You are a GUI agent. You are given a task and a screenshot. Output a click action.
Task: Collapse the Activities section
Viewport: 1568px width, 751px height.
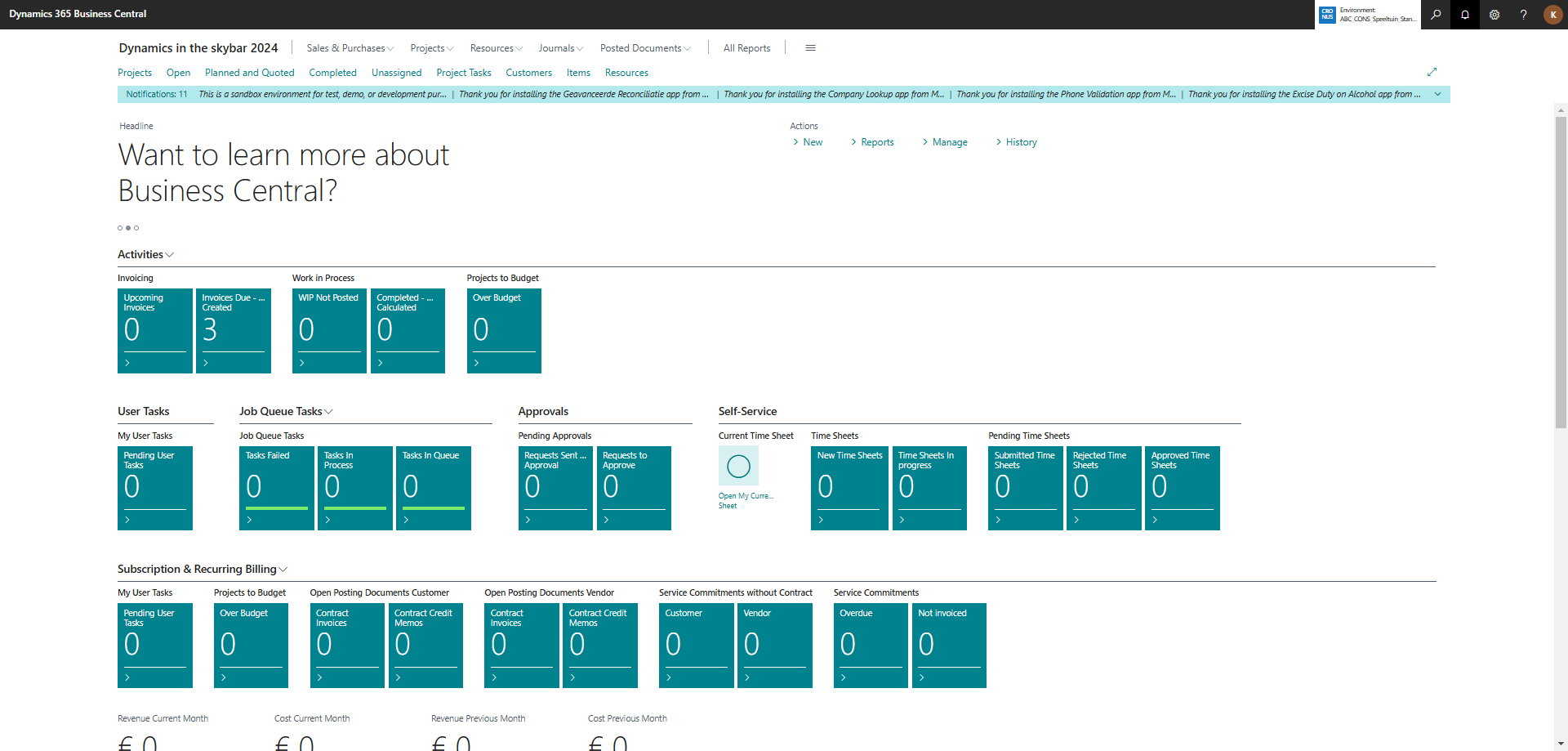pyautogui.click(x=145, y=255)
